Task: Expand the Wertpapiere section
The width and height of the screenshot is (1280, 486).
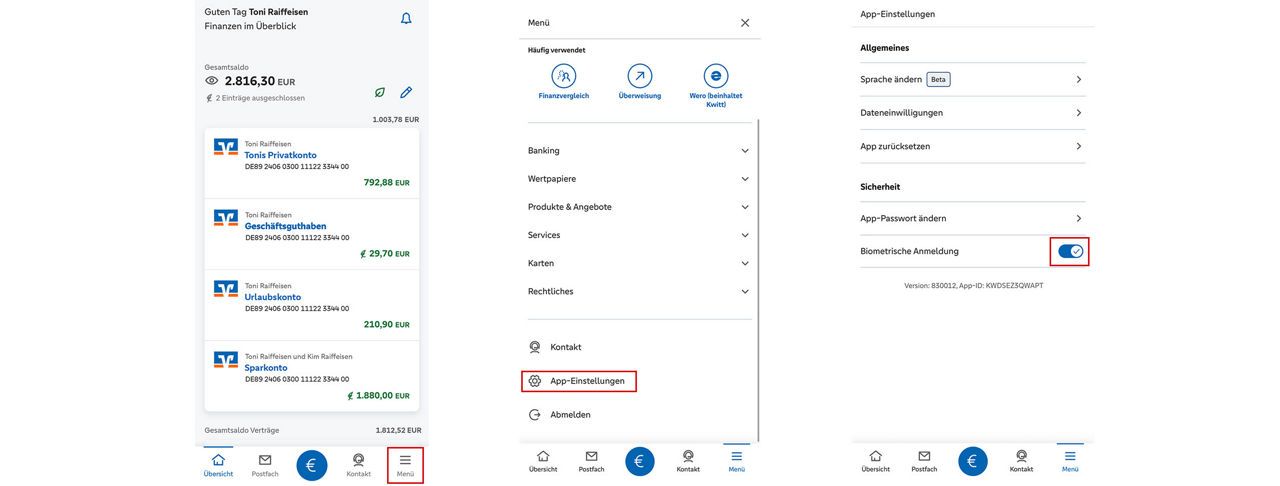Action: click(x=638, y=179)
